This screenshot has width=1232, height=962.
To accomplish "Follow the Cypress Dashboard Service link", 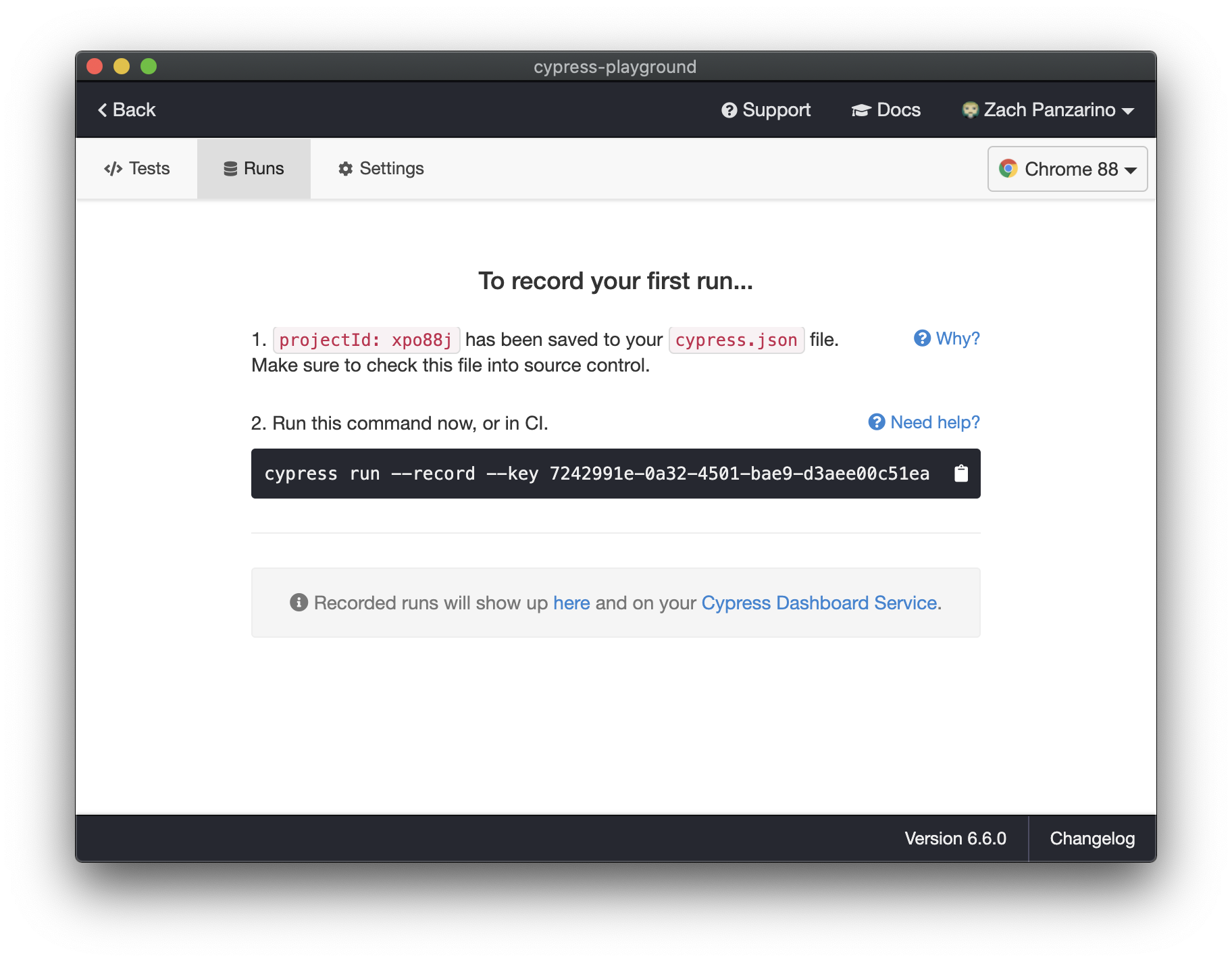I will pos(819,603).
